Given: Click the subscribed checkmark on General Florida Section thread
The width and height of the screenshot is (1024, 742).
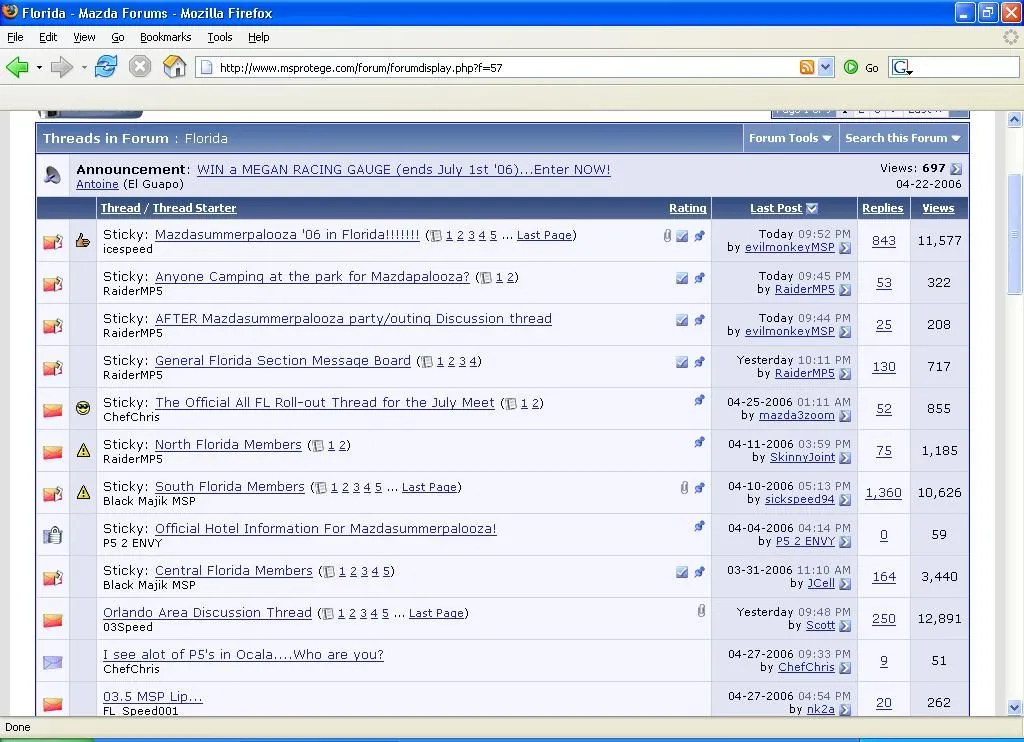Looking at the screenshot, I should [682, 360].
